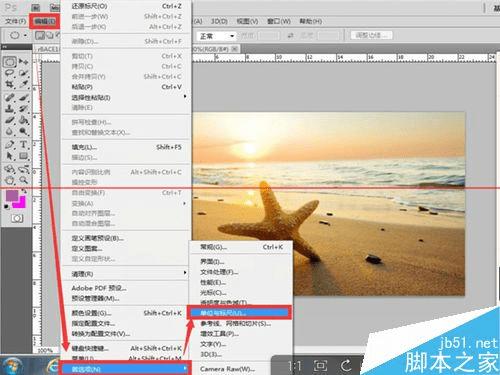This screenshot has height=375, width=500.
Task: Select the Quick Selection tool
Action: pos(23,73)
